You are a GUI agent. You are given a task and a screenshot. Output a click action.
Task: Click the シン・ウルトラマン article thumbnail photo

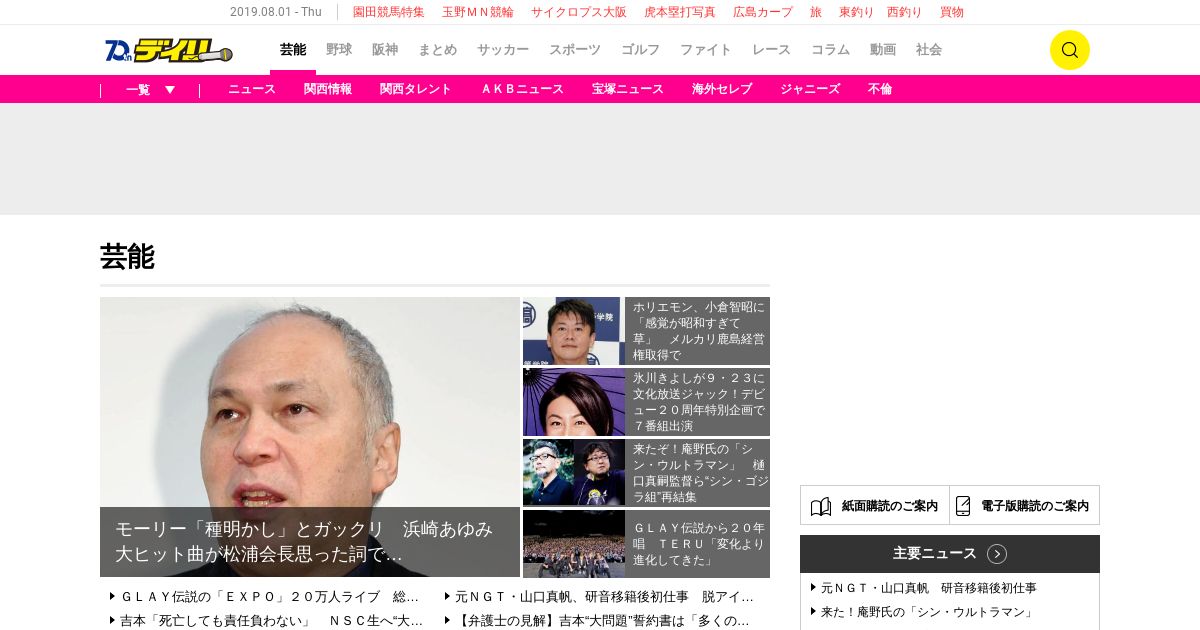pos(573,473)
